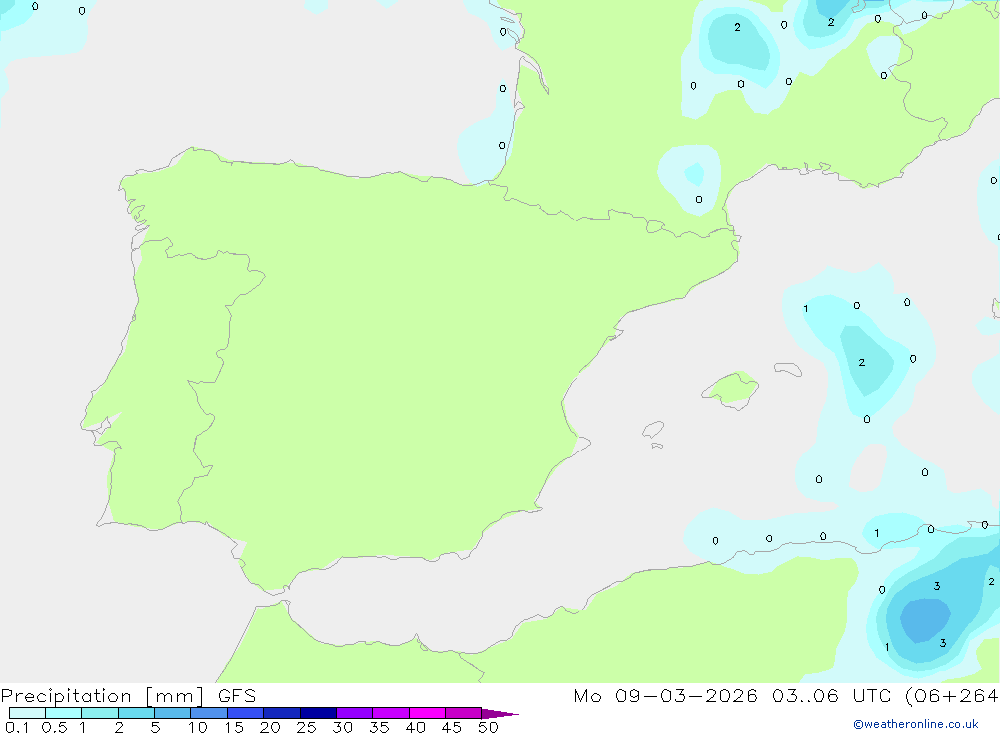Choose the 25–30 mm navy legend swatch
The image size is (1000, 733).
(x=318, y=713)
